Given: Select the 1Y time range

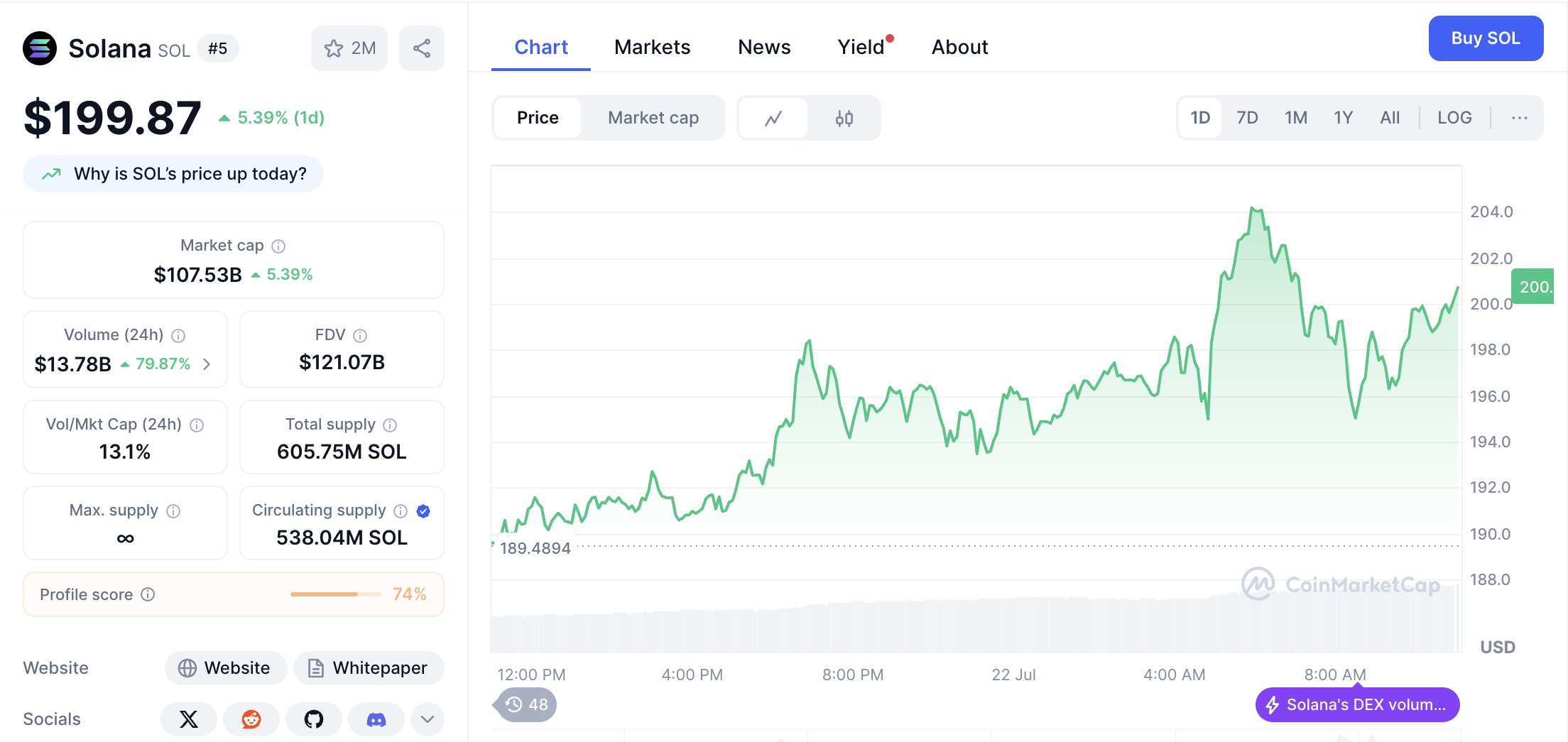Looking at the screenshot, I should pos(1343,118).
